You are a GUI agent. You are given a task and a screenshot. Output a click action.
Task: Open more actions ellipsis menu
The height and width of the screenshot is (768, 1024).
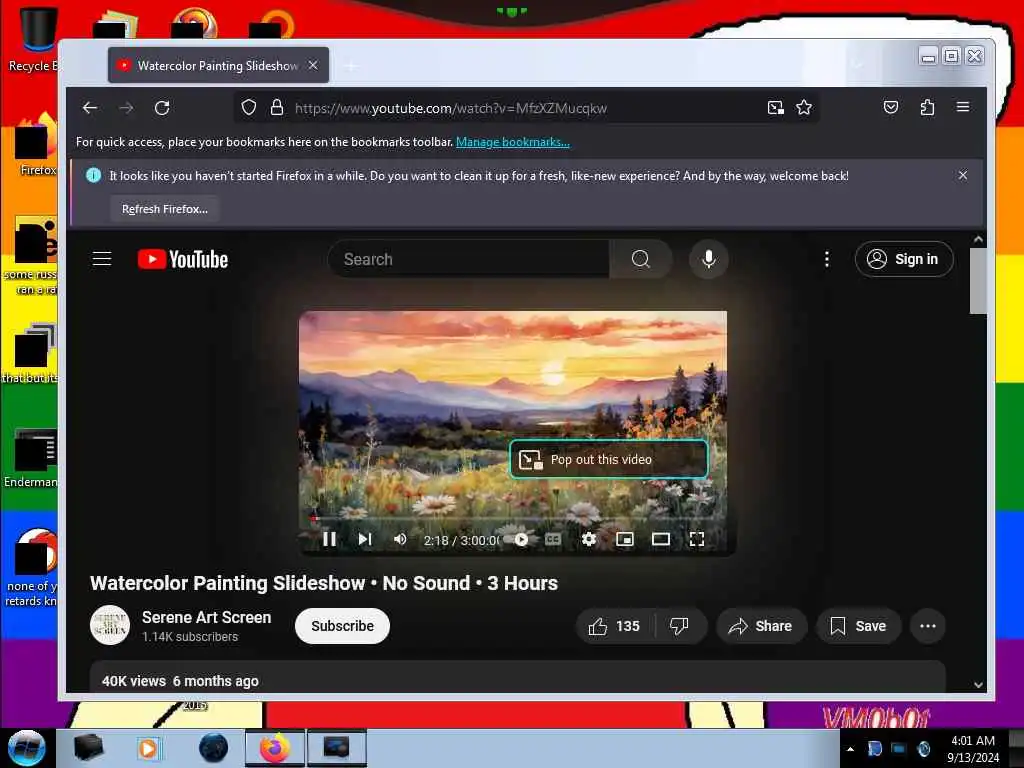click(x=927, y=626)
